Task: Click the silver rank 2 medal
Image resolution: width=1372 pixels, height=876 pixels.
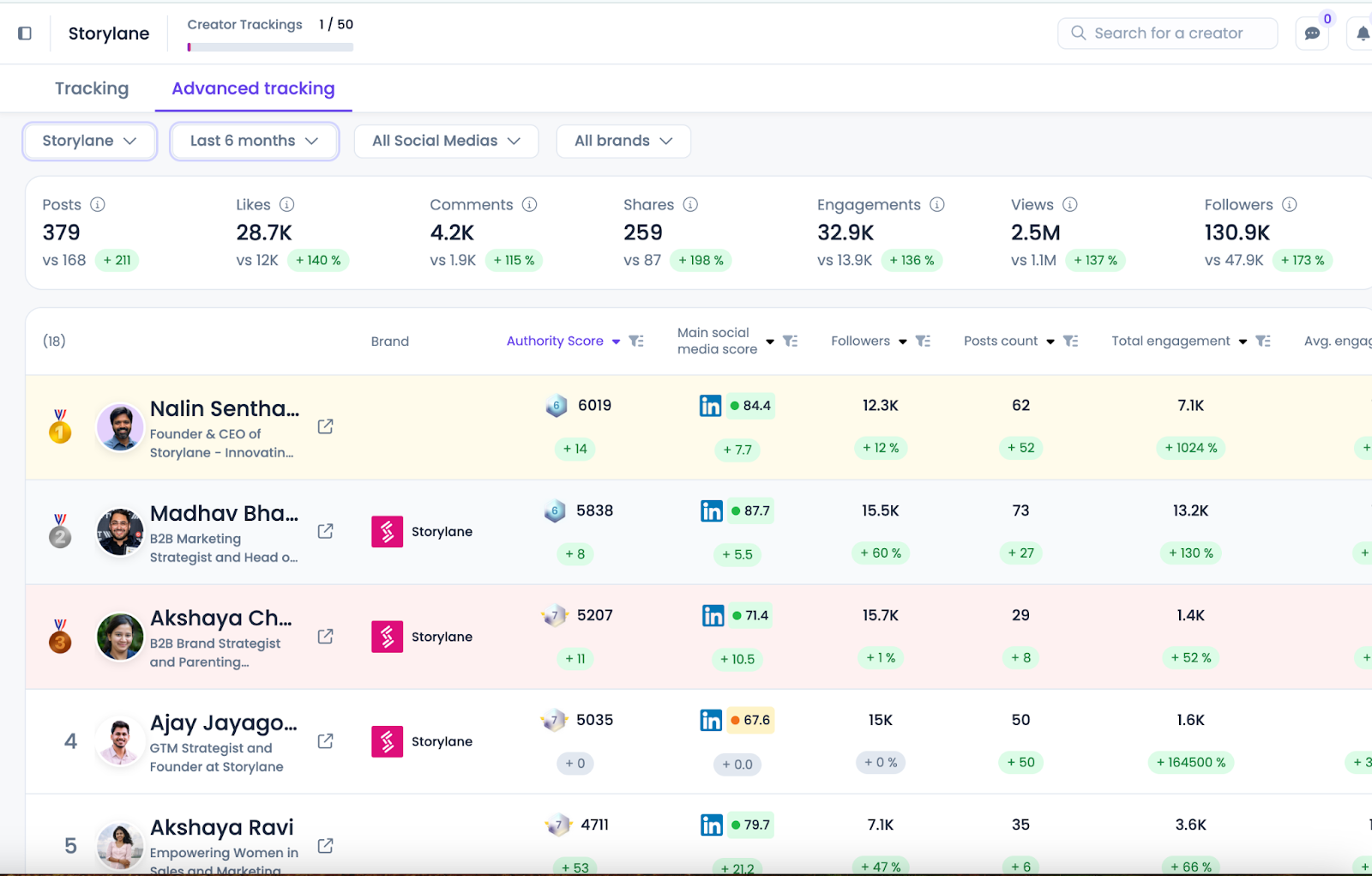Action: tap(60, 530)
